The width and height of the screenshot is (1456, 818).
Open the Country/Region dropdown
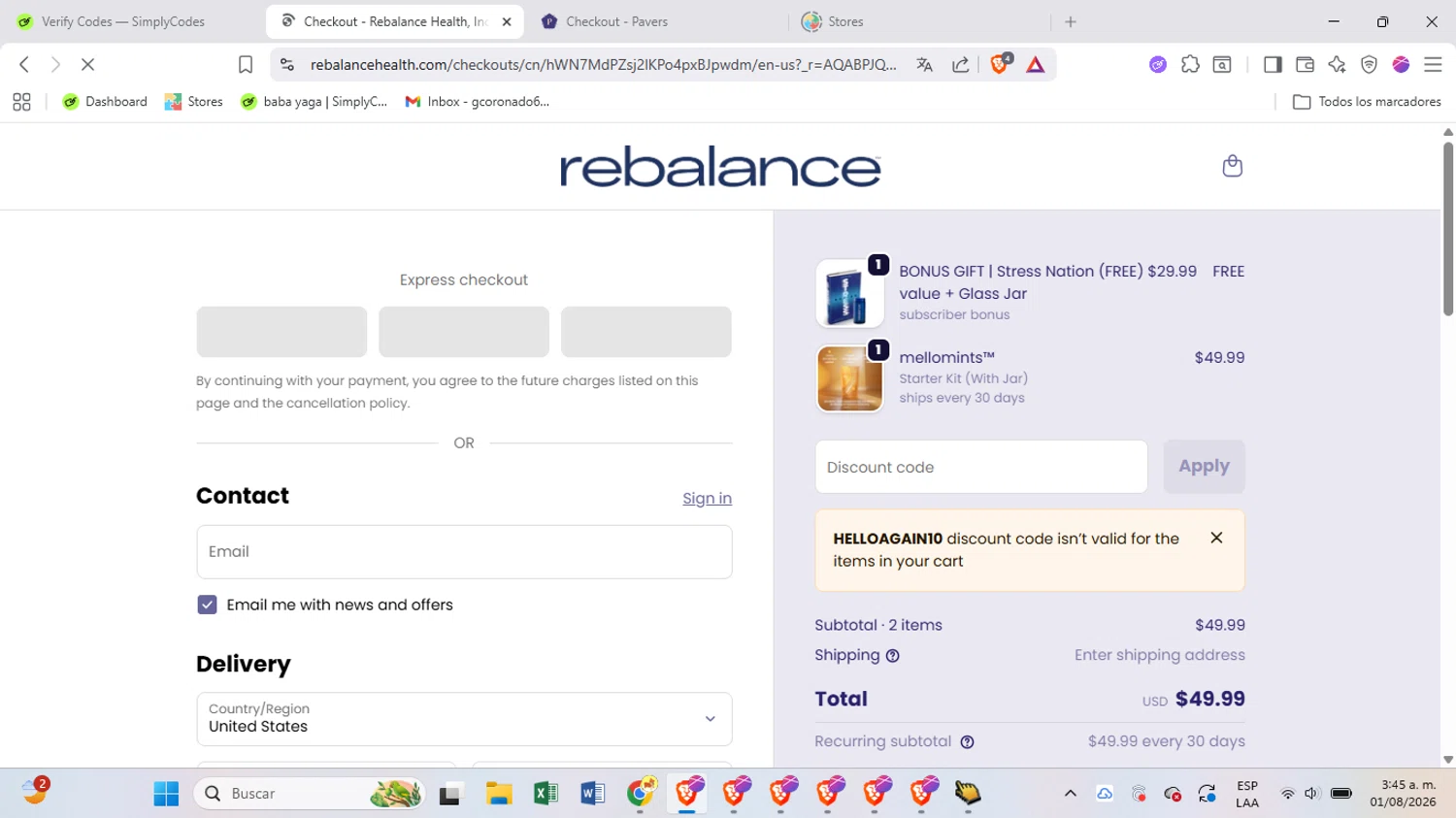point(464,719)
